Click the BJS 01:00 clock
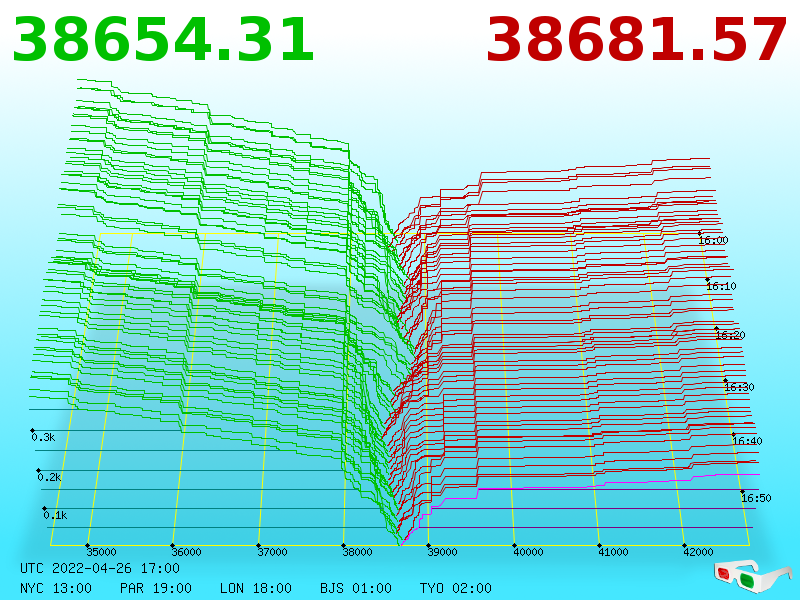This screenshot has height=600, width=800. tap(356, 588)
